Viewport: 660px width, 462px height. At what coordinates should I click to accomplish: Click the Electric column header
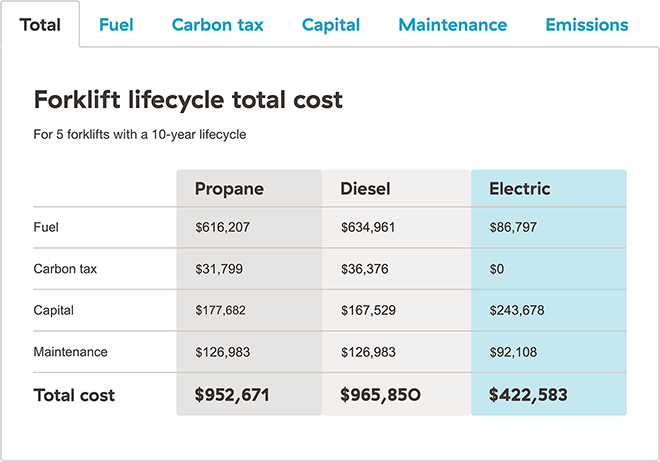[519, 189]
